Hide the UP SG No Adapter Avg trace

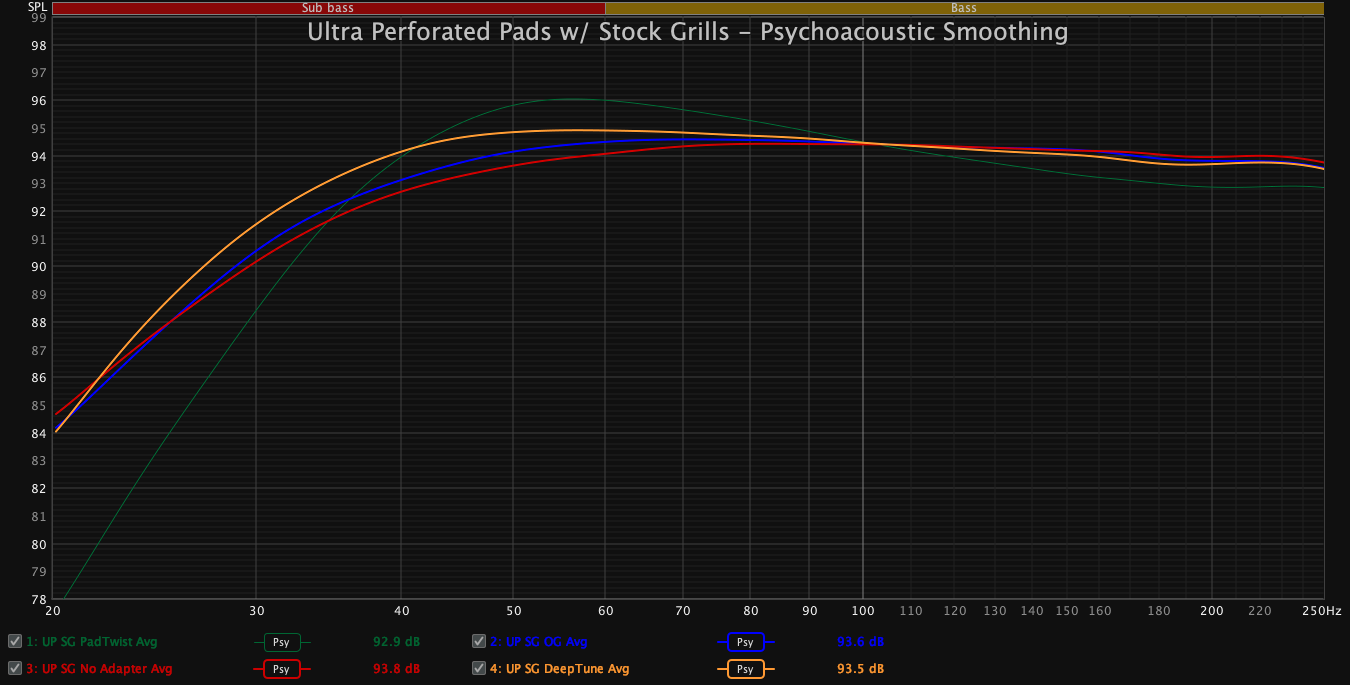[14, 668]
